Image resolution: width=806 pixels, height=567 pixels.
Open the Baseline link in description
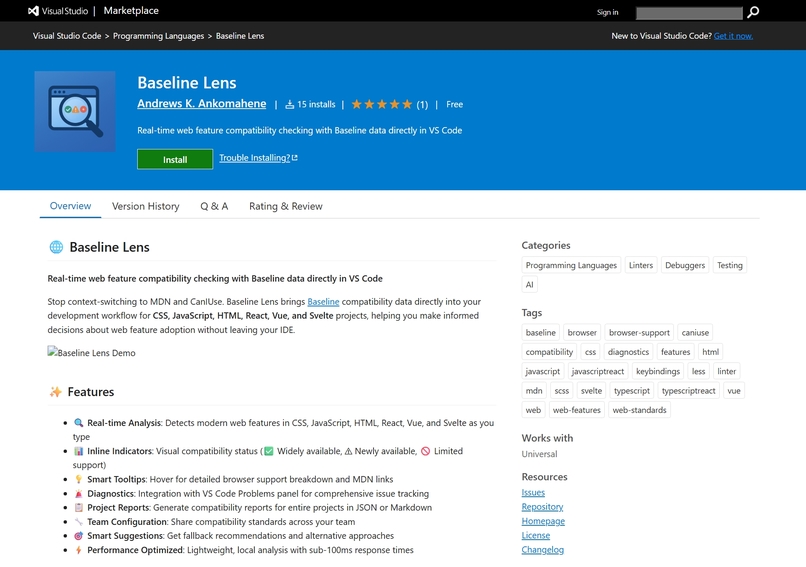[323, 302]
